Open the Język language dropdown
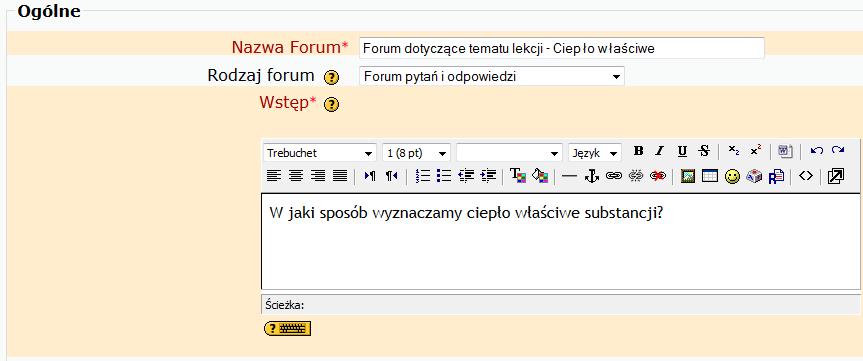This screenshot has height=361, width=863. coord(594,152)
